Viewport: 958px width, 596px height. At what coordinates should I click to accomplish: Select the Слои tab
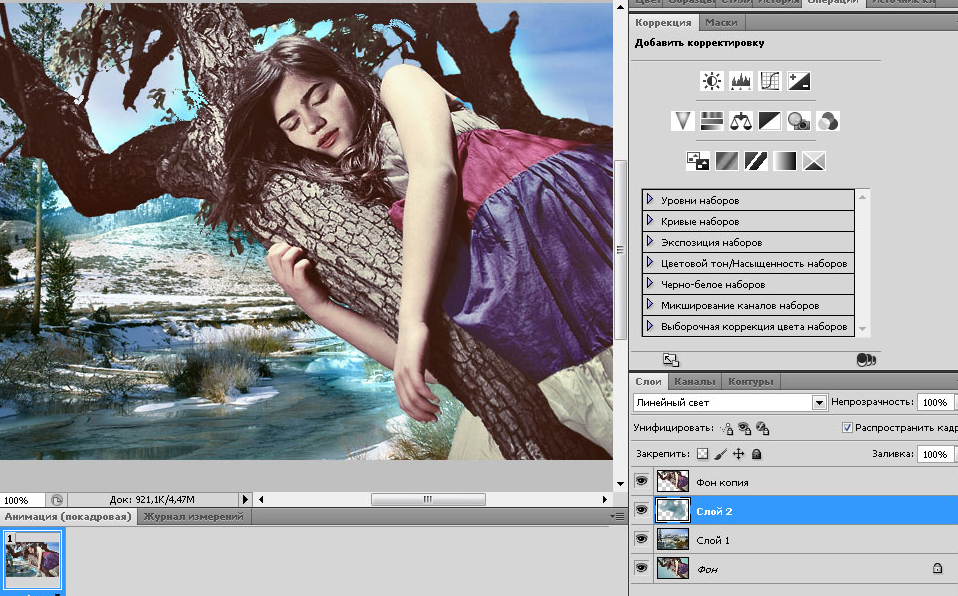pyautogui.click(x=648, y=381)
